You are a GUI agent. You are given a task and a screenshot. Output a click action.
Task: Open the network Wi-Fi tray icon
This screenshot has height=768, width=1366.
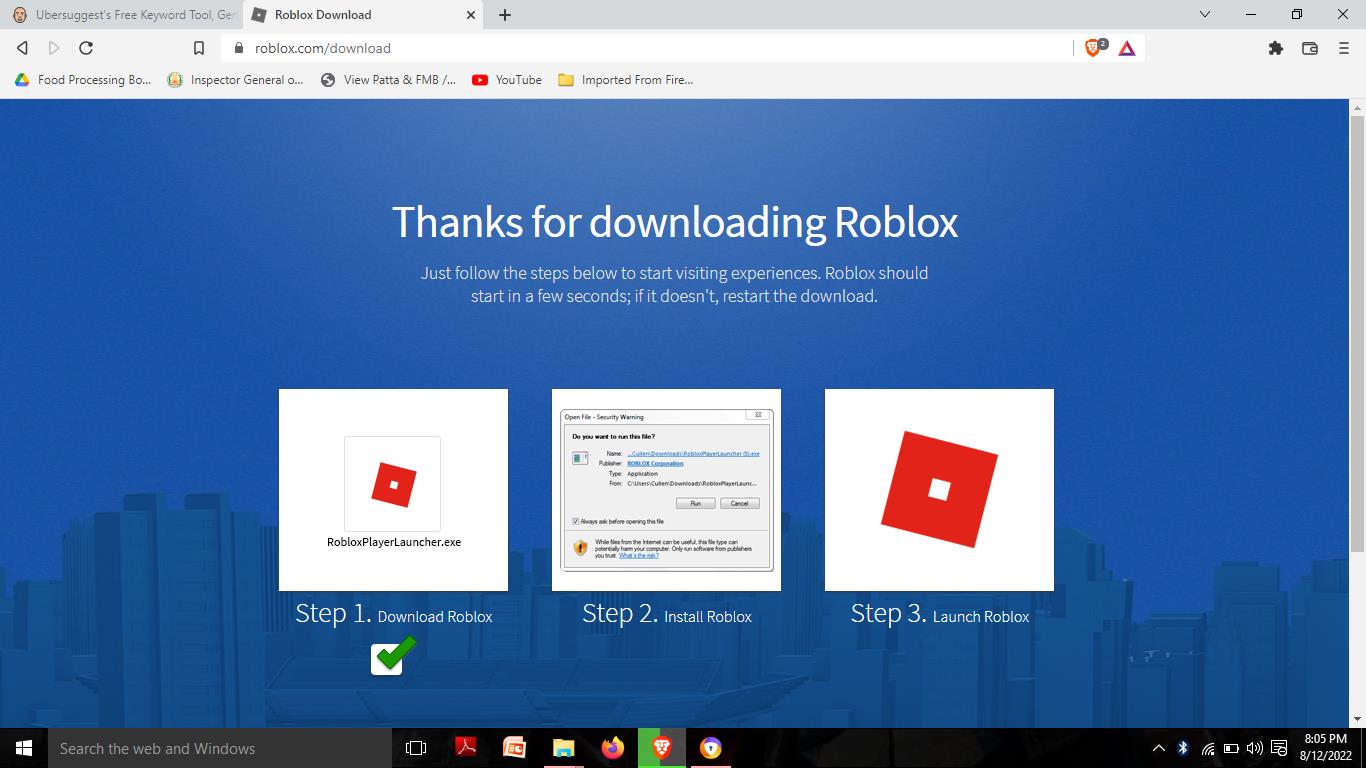1208,748
